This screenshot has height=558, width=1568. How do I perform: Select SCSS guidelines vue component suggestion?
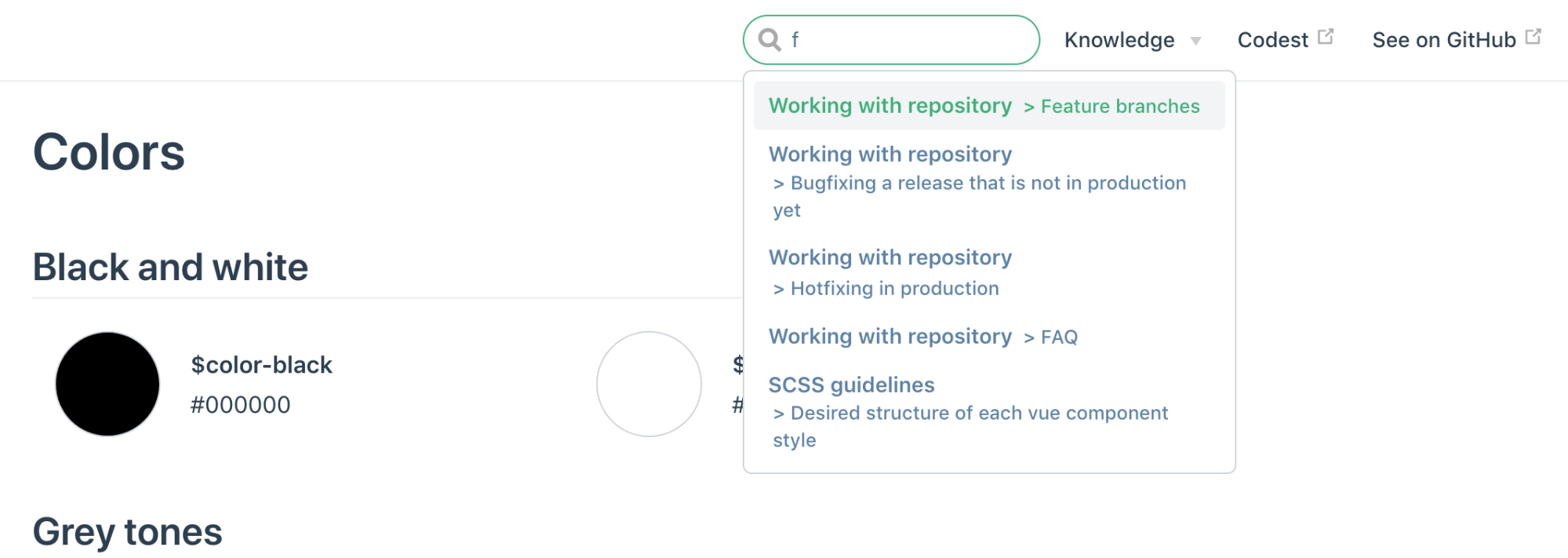pyautogui.click(x=970, y=413)
